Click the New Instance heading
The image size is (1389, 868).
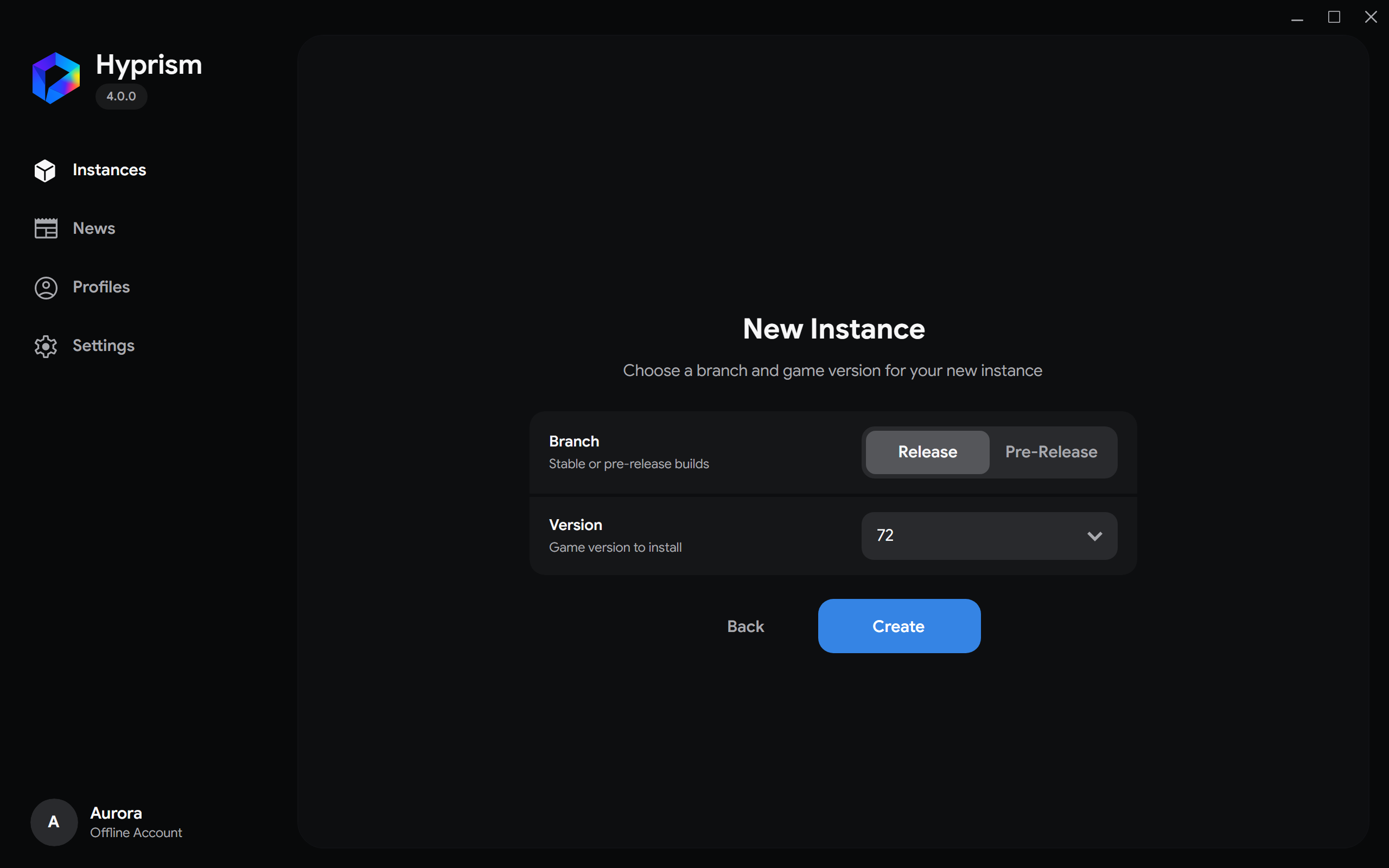(x=833, y=329)
